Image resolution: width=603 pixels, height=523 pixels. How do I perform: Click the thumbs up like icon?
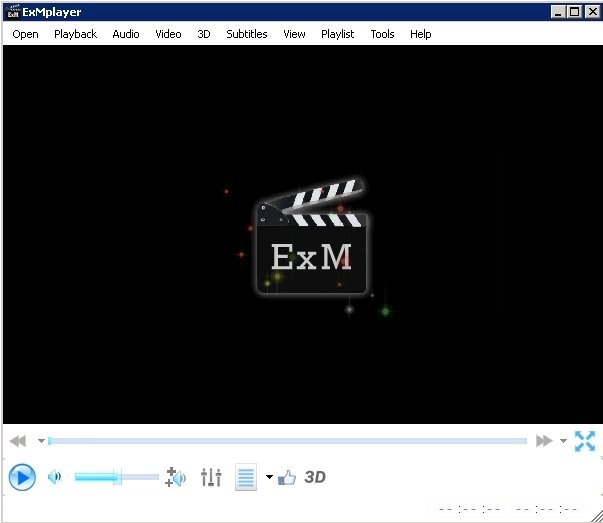(288, 477)
